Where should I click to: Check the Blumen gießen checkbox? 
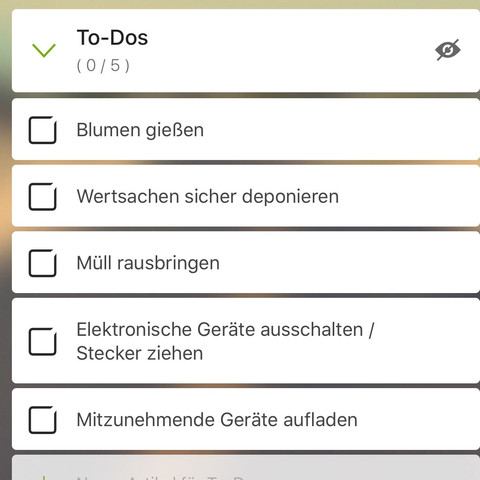[42, 130]
